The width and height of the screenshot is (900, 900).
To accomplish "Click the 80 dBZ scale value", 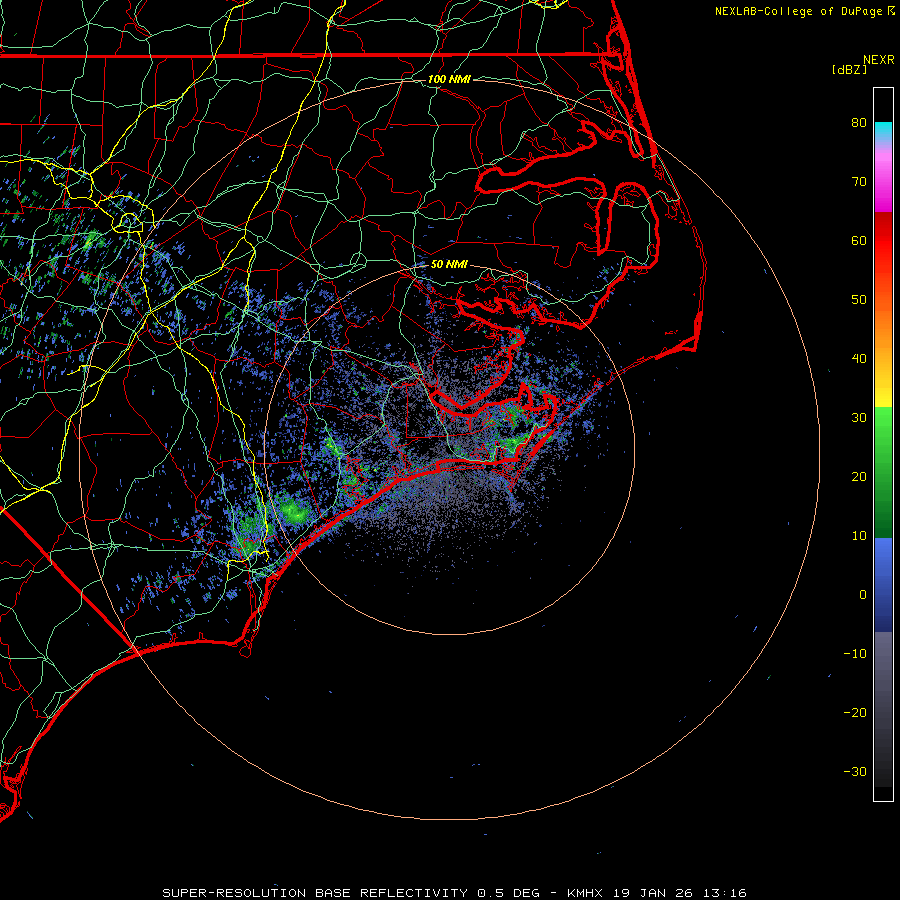I will (x=859, y=122).
